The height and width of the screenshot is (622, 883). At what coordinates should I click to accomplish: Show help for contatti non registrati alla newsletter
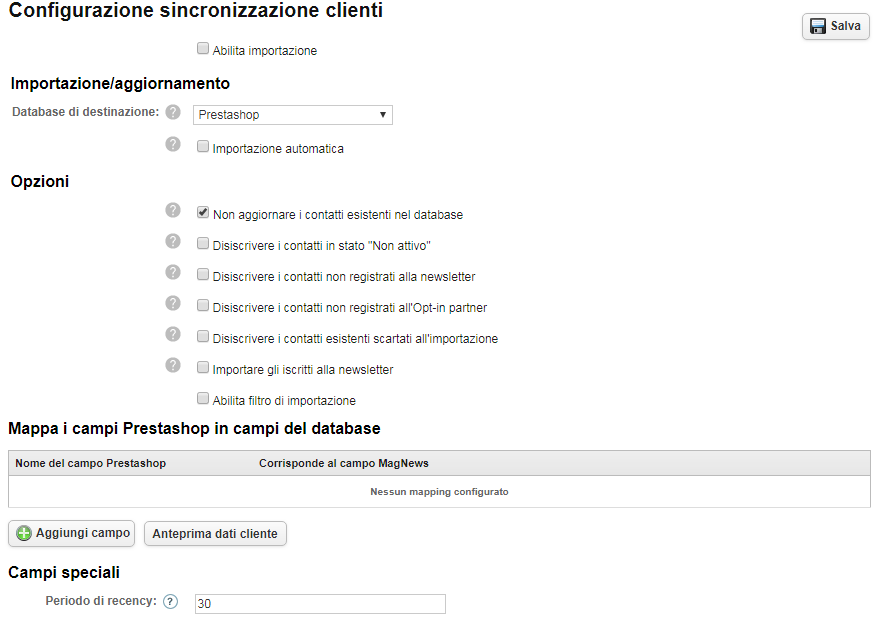coord(173,272)
